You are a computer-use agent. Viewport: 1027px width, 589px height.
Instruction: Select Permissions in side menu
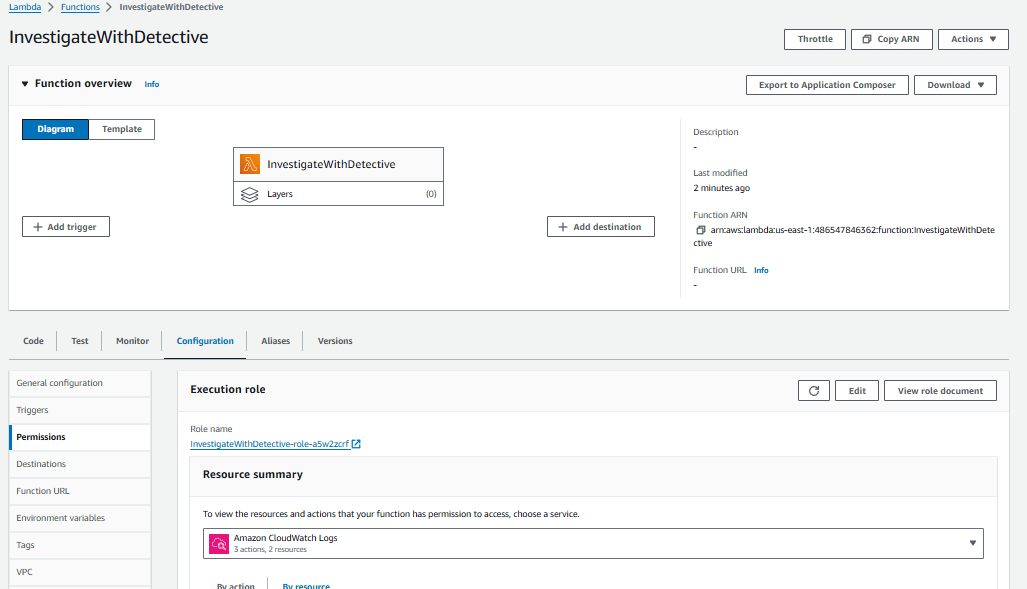tap(80, 437)
